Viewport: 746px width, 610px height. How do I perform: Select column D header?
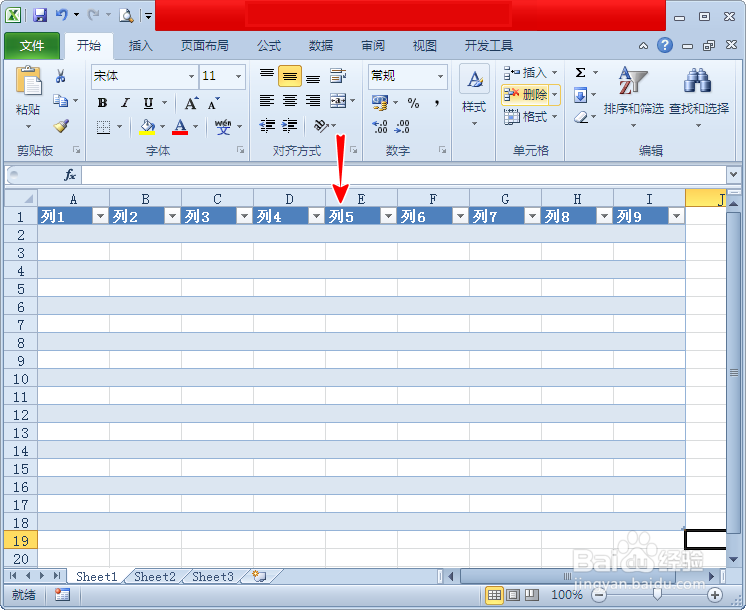click(289, 198)
